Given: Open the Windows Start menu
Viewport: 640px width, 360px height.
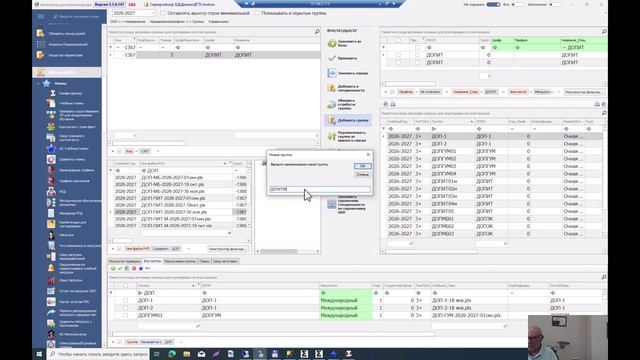Looking at the screenshot, I should [39, 353].
